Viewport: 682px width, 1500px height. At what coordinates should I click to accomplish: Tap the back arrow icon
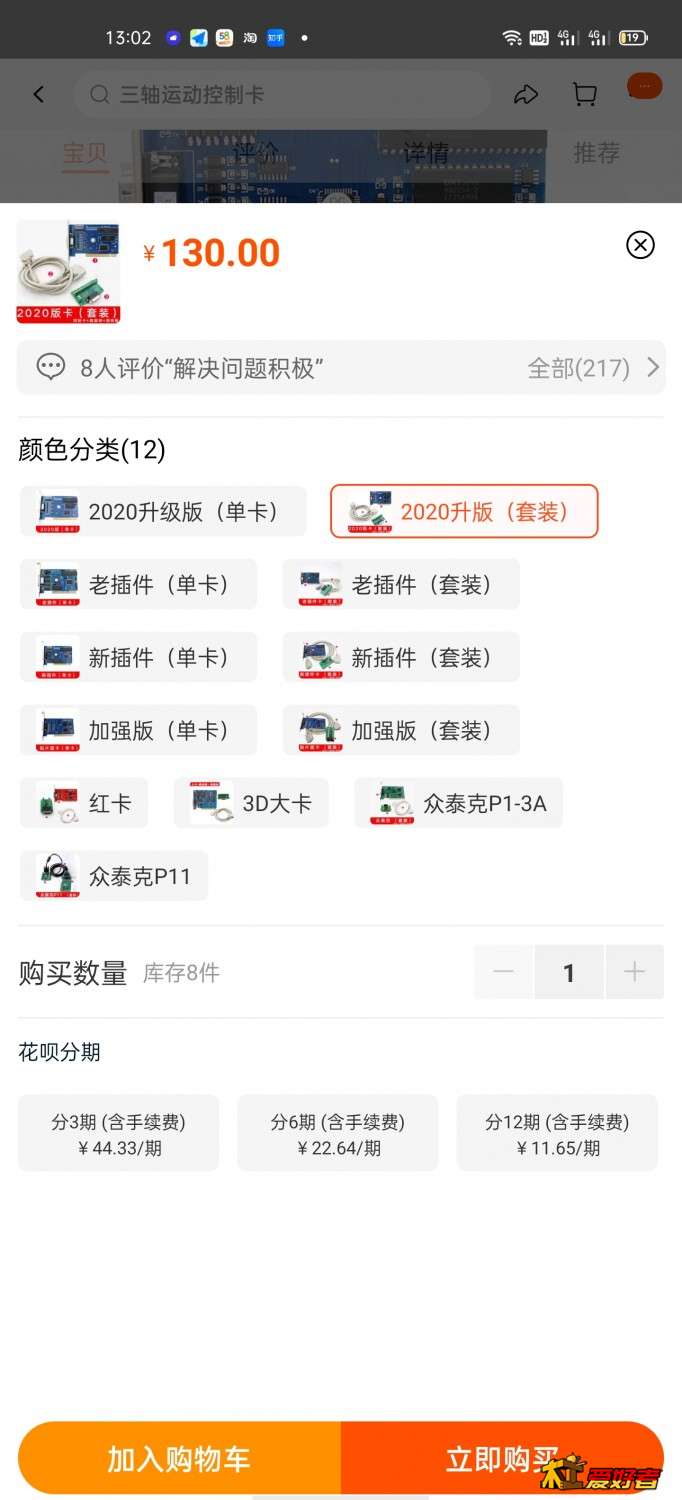click(x=39, y=95)
